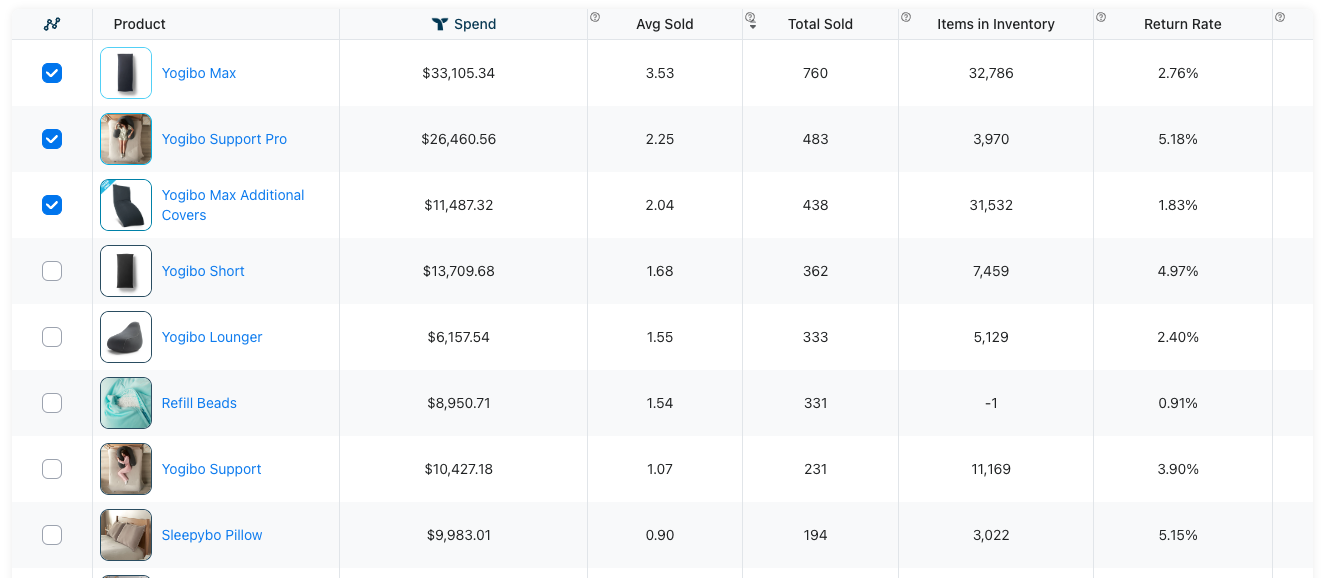This screenshot has width=1322, height=578.
Task: Click the help icon for Items in Inventory
Action: [x=906, y=17]
